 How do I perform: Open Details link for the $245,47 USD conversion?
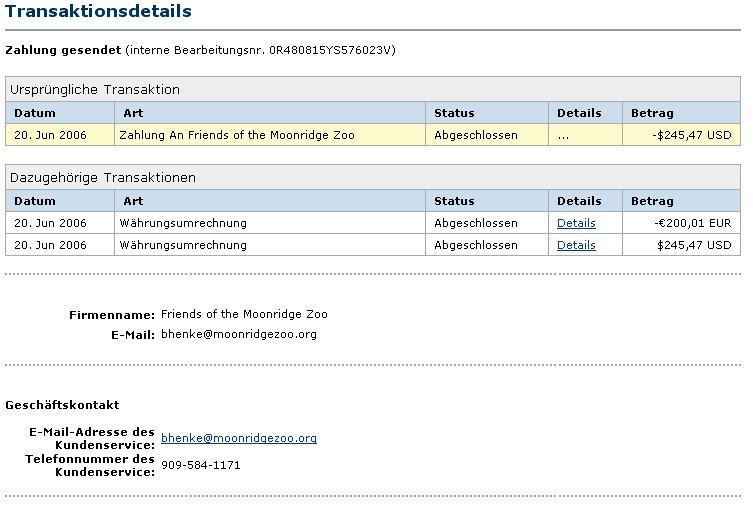point(576,245)
